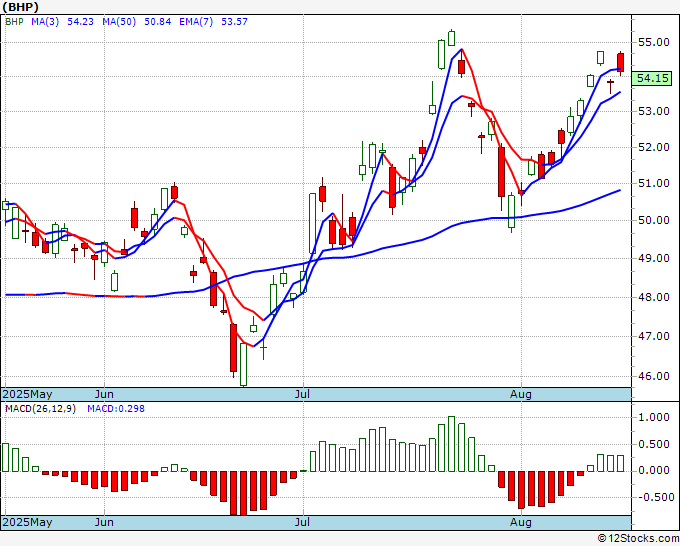Click the 53.00 price axis label

point(654,111)
